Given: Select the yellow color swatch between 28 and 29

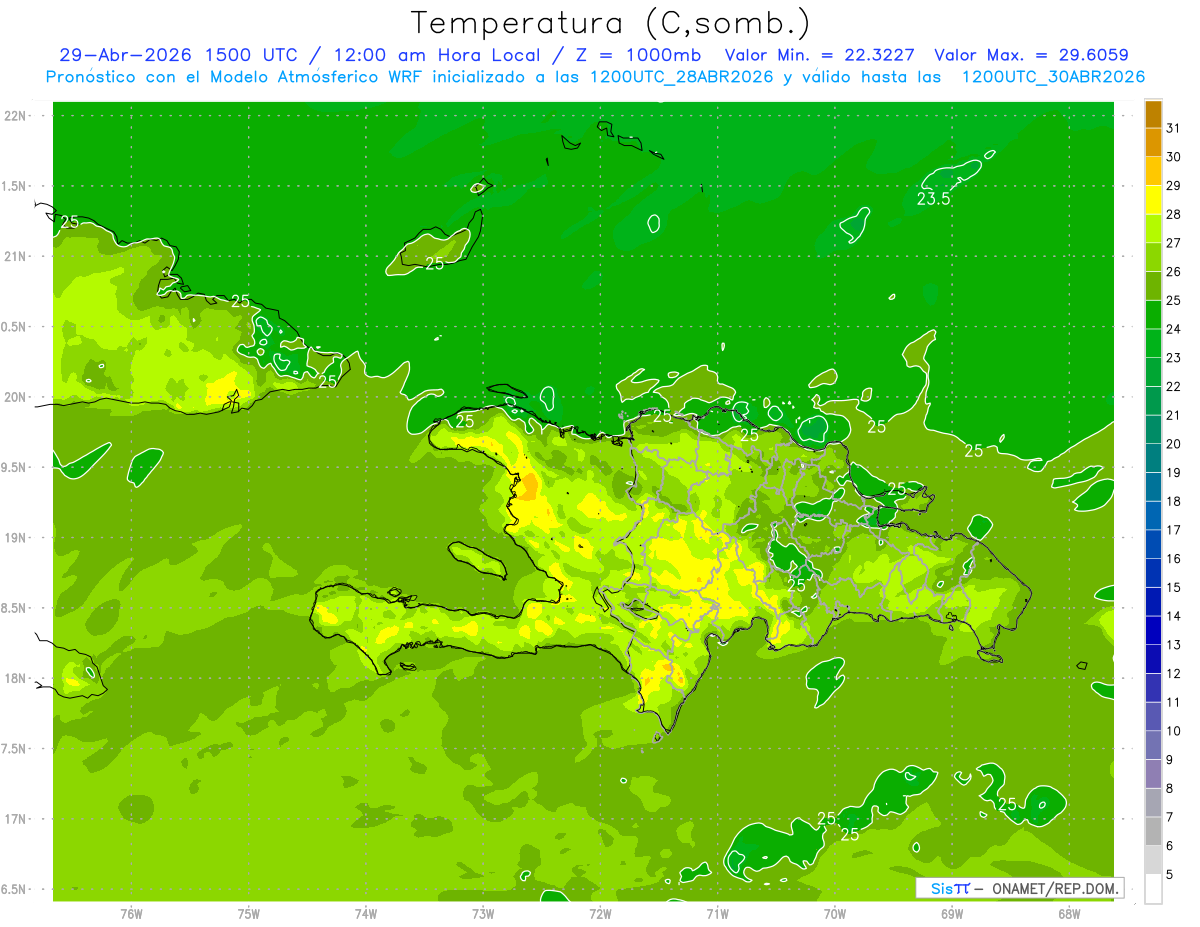Looking at the screenshot, I should [x=1153, y=200].
